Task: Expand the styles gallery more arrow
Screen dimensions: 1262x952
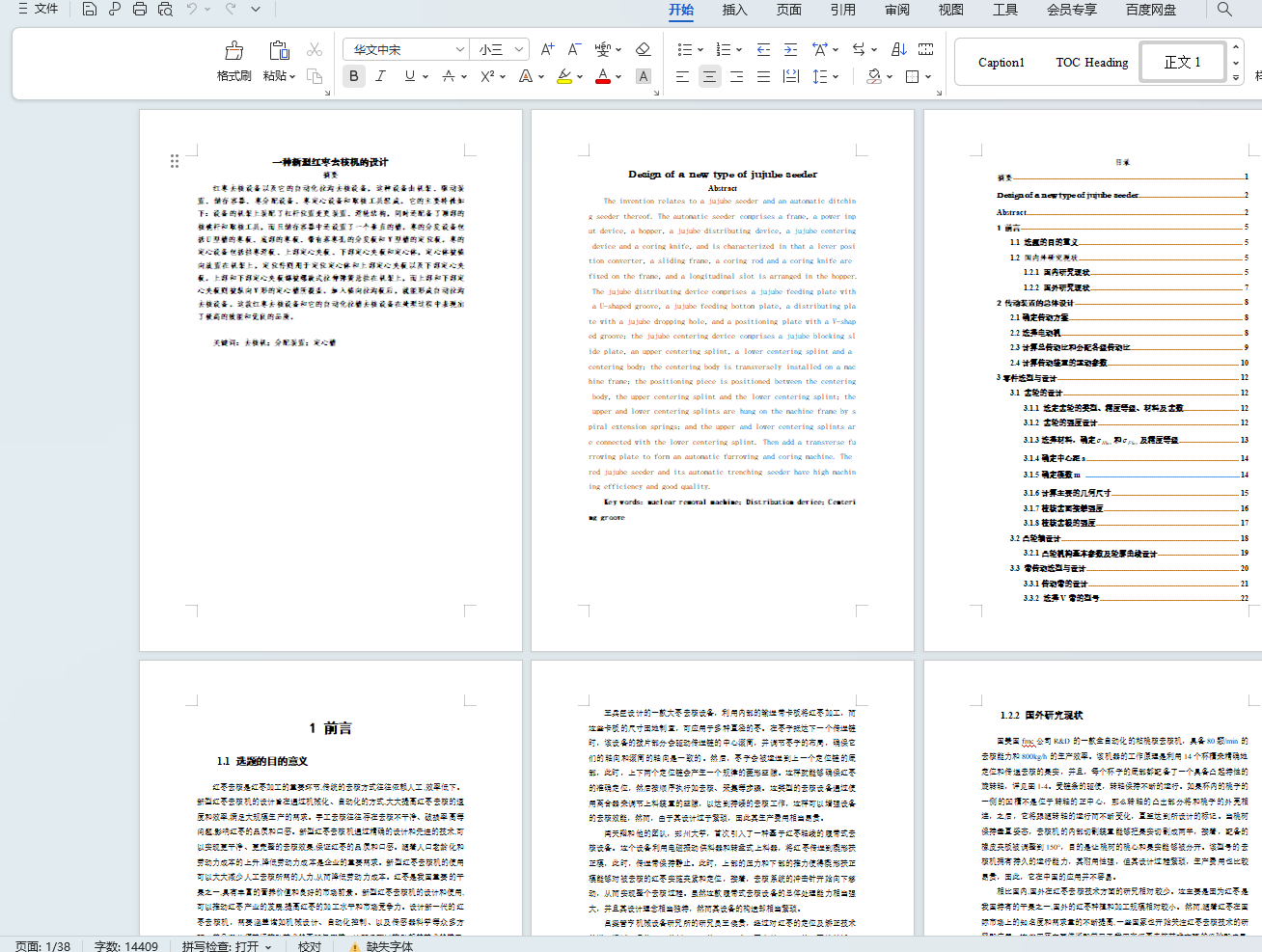Action: 1236,77
